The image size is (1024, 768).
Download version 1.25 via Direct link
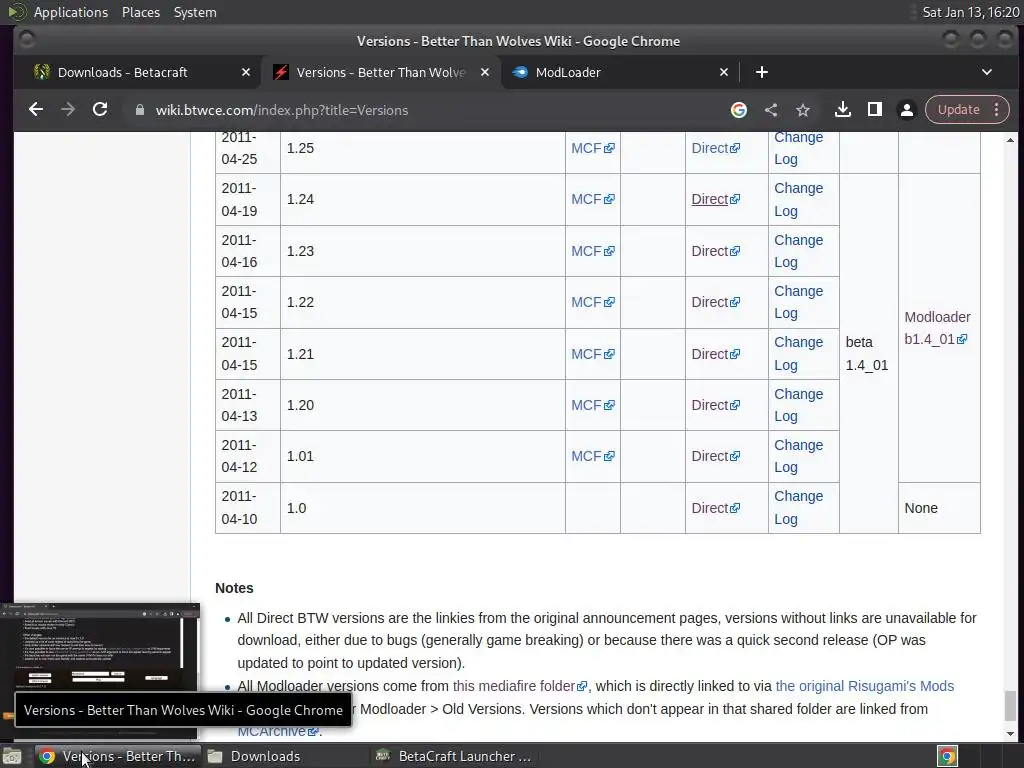tap(715, 148)
